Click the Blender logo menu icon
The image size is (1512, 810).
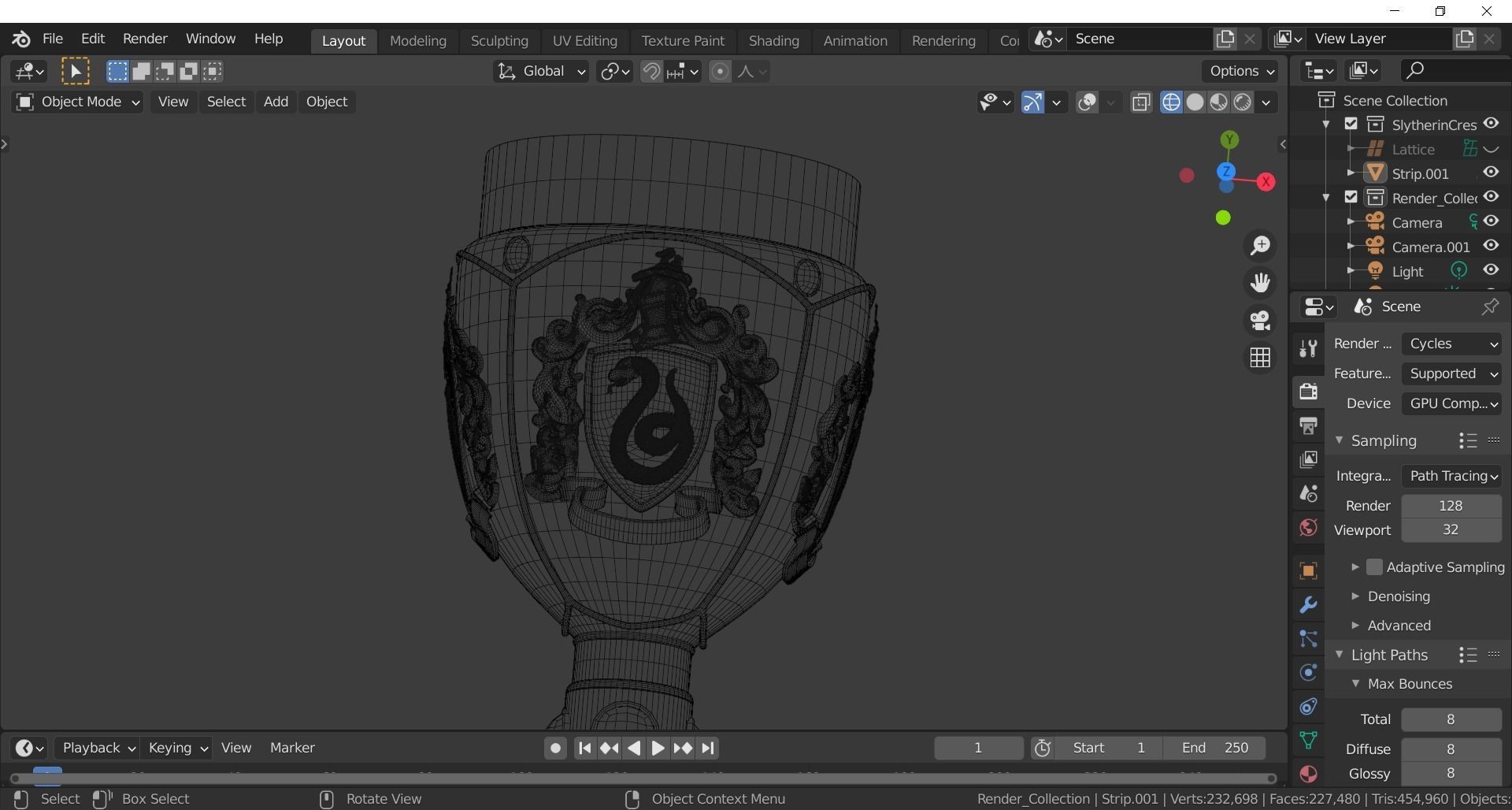point(21,39)
